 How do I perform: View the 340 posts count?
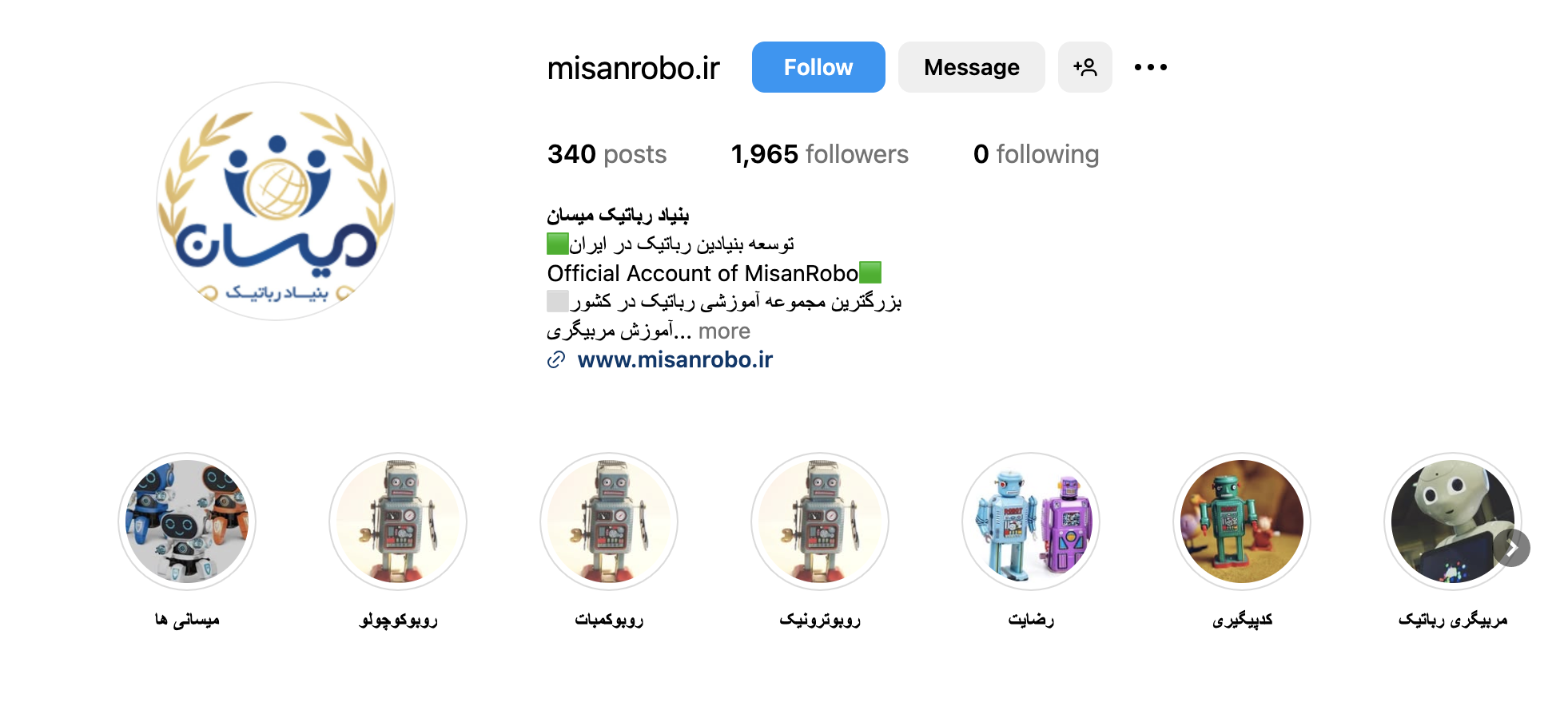coord(607,154)
